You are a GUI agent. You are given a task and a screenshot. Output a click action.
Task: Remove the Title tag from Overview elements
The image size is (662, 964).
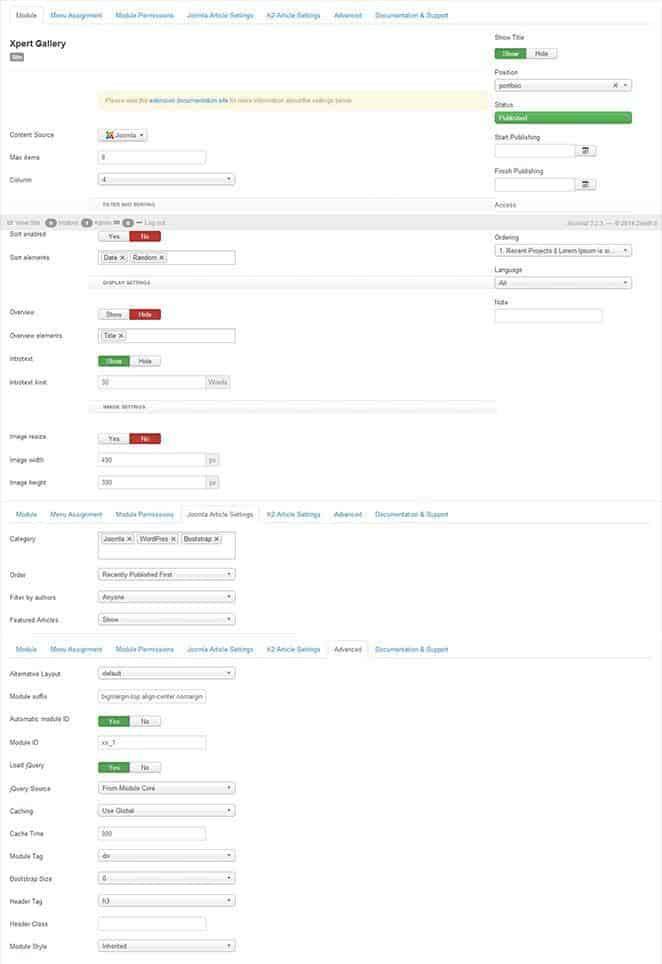pyautogui.click(x=121, y=336)
